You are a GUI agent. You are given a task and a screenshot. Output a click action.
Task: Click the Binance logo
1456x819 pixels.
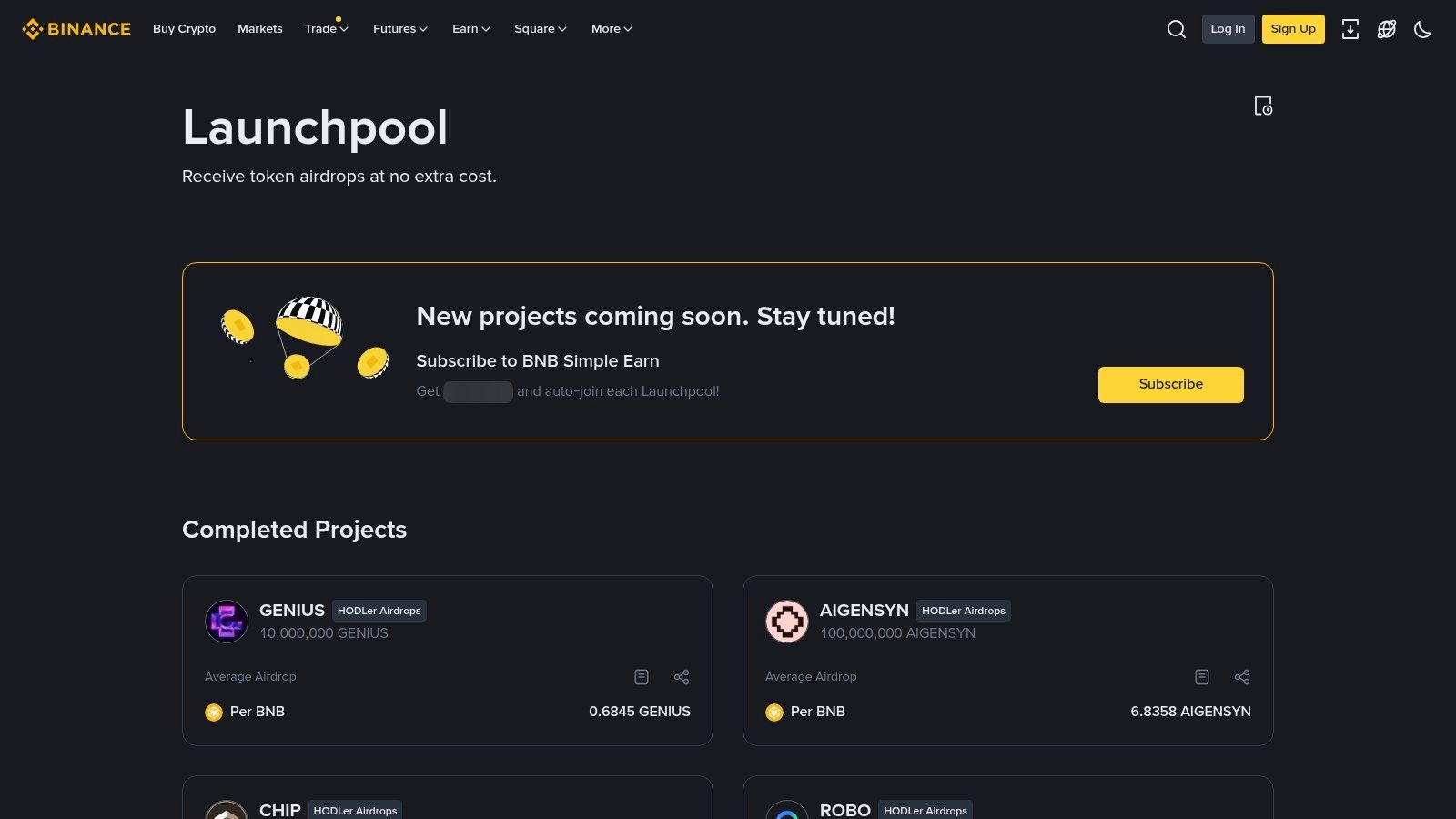click(76, 29)
